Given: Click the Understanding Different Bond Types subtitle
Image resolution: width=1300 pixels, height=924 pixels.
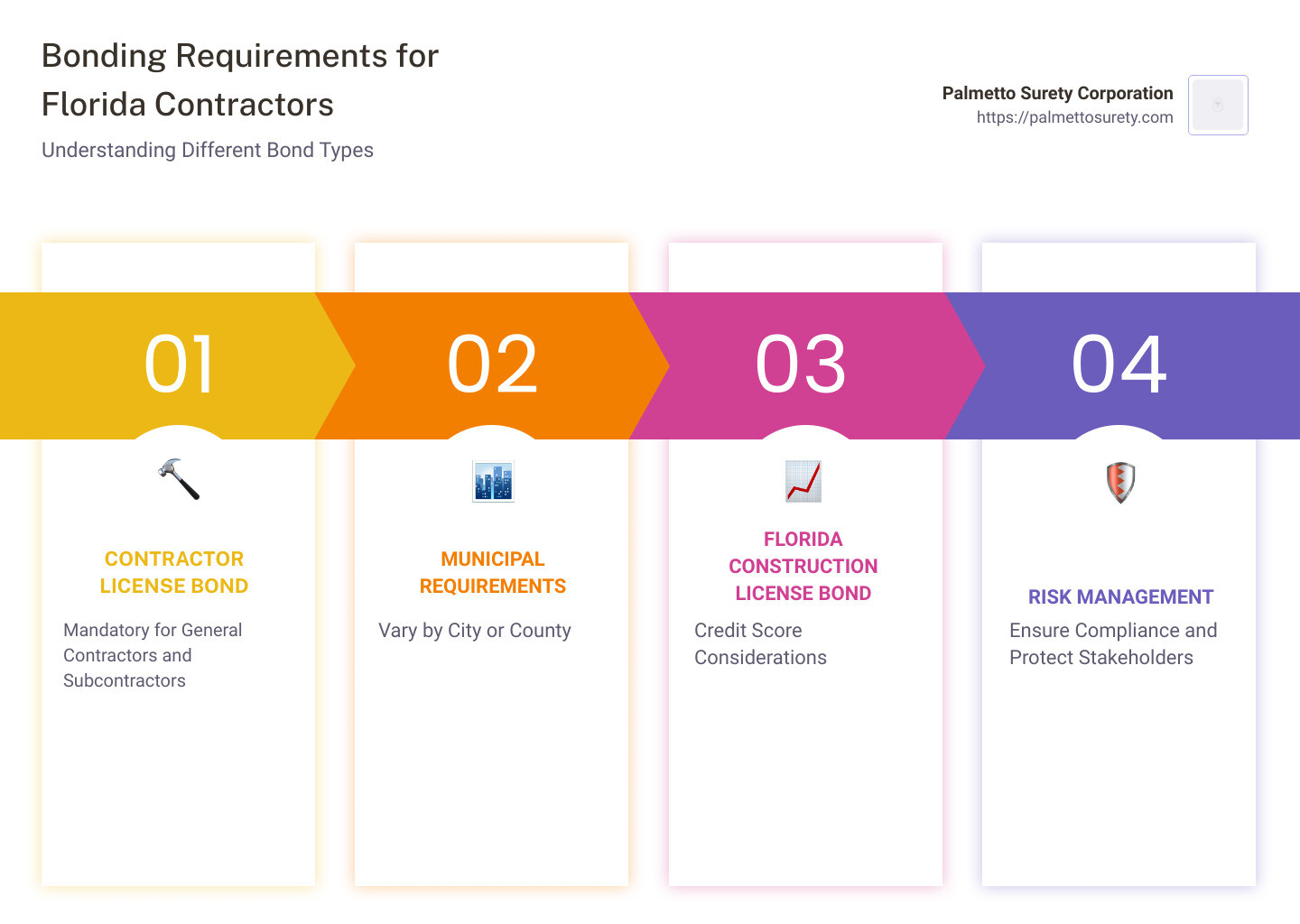Looking at the screenshot, I should pyautogui.click(x=208, y=150).
